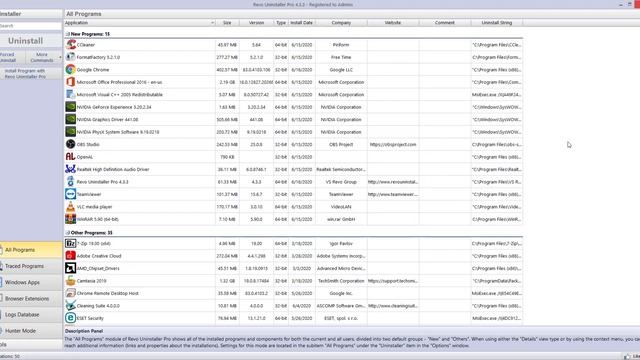Click the Google Chrome icon in list
The image size is (640, 360).
coord(71,69)
